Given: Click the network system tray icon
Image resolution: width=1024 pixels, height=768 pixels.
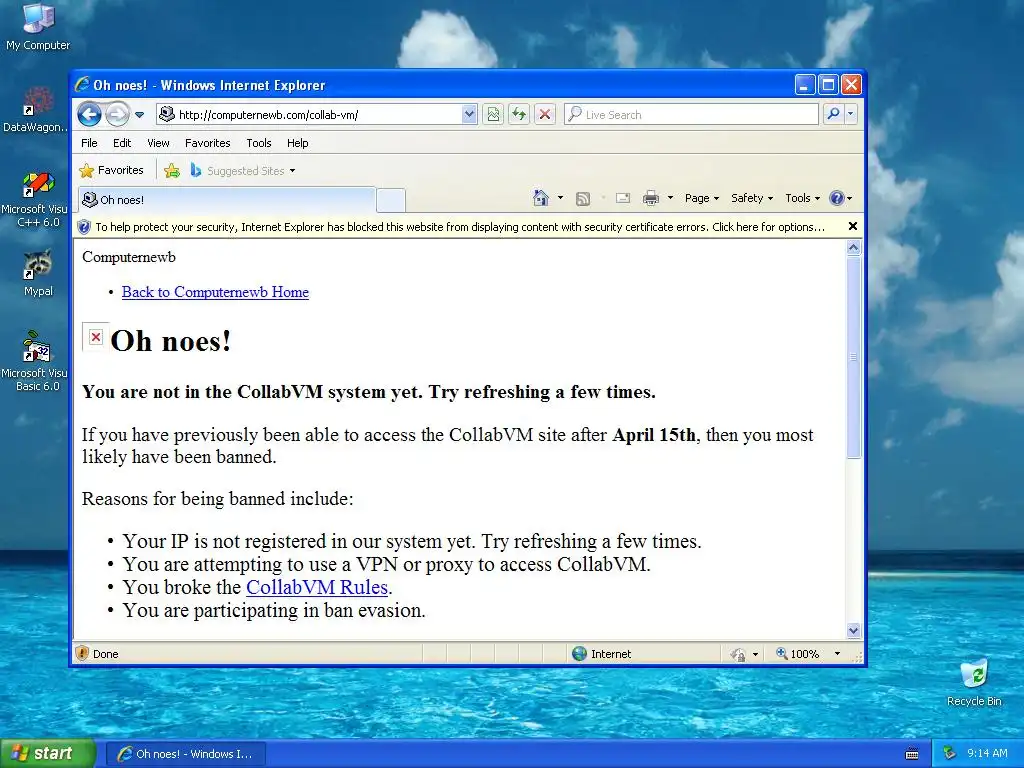Looking at the screenshot, I should [950, 754].
